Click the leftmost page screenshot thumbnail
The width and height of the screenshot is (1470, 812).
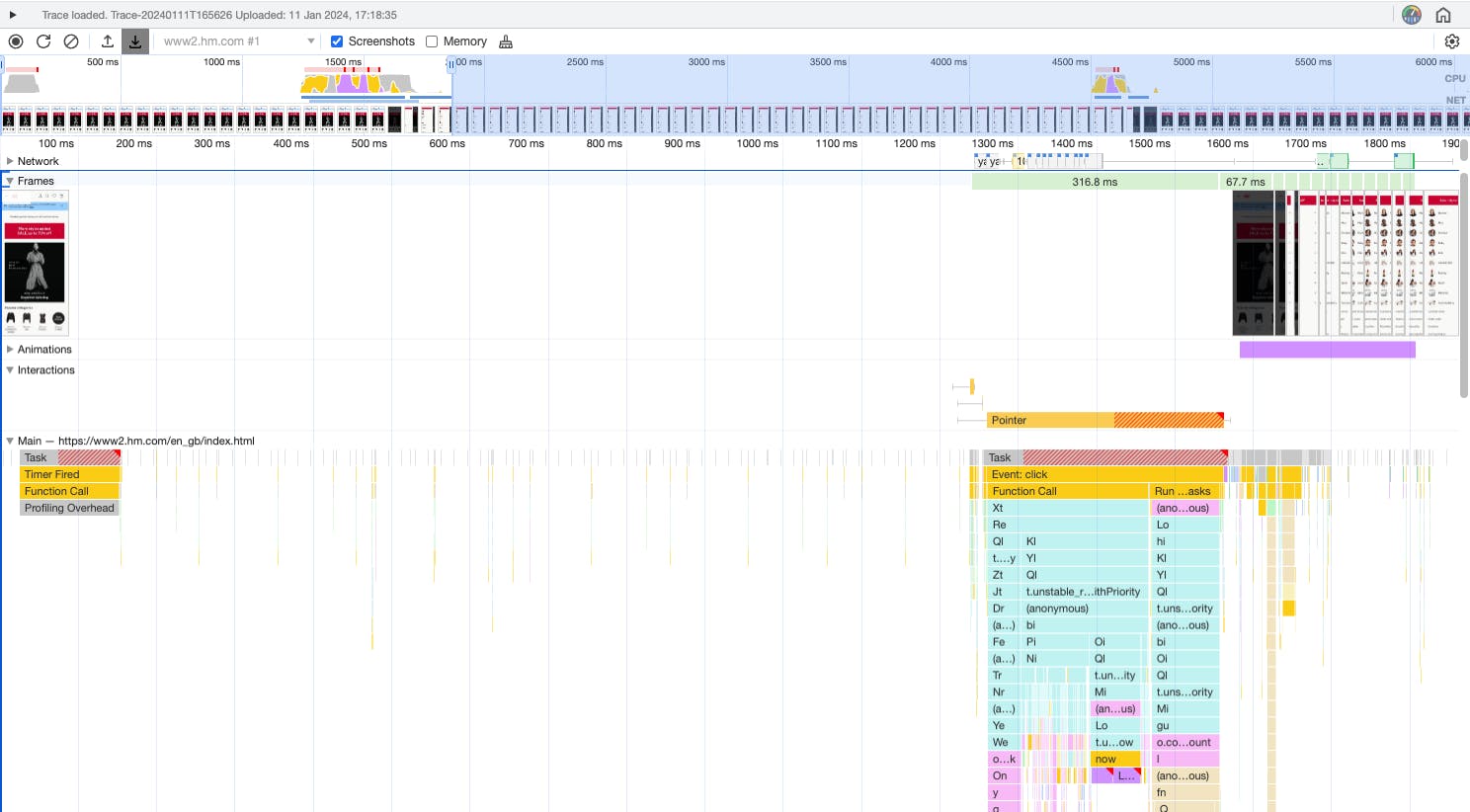coord(36,261)
